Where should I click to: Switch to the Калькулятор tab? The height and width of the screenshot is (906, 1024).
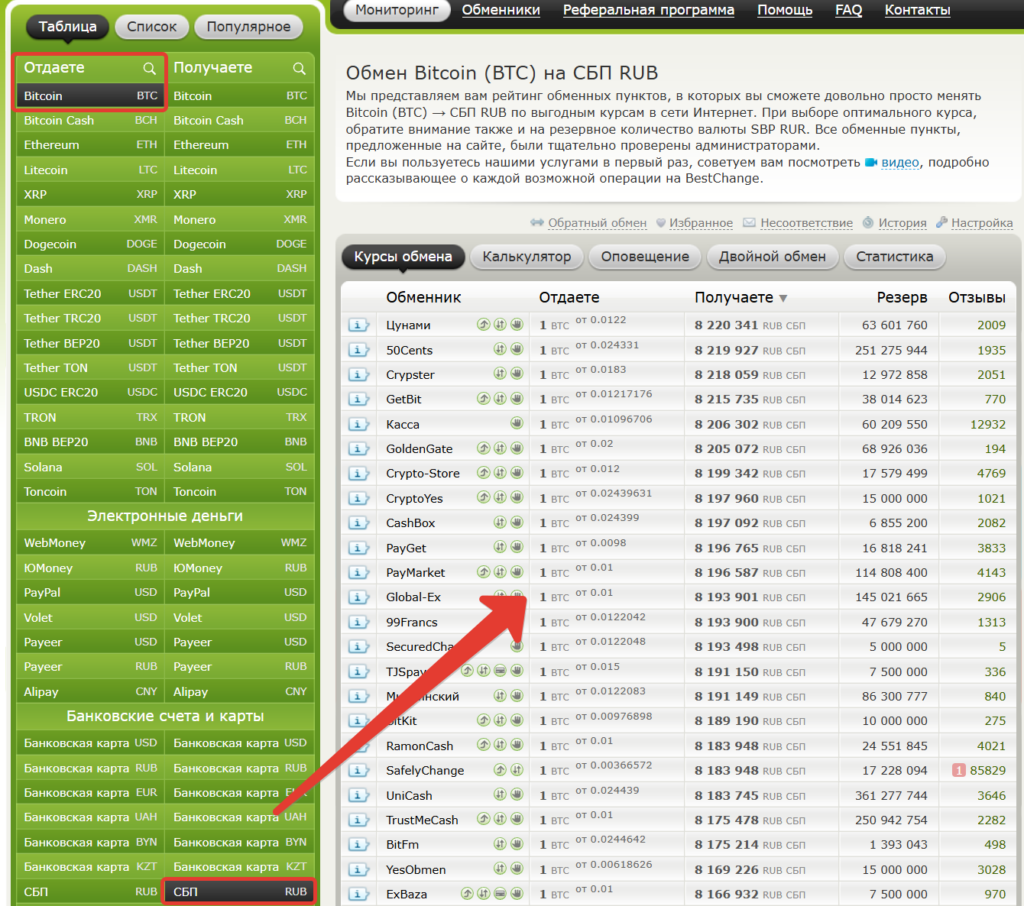tap(526, 257)
